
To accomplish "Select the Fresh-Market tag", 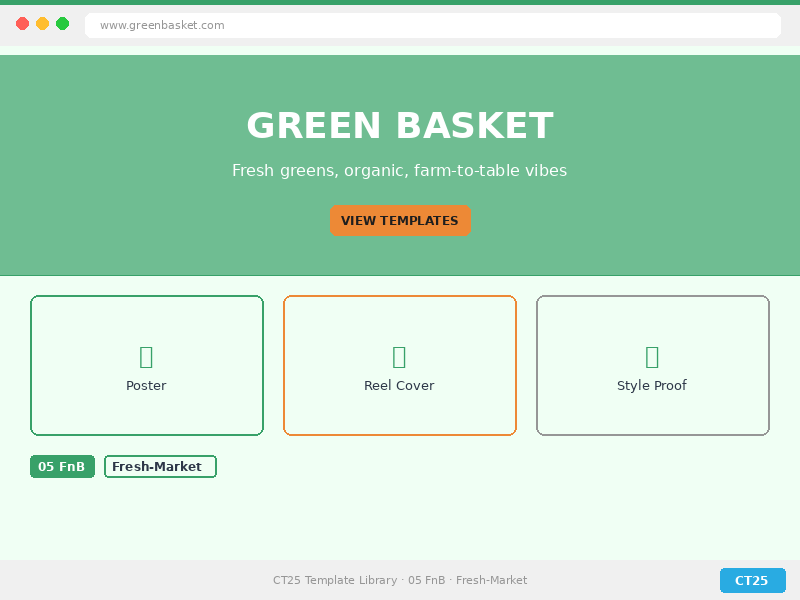I will pyautogui.click(x=160, y=467).
